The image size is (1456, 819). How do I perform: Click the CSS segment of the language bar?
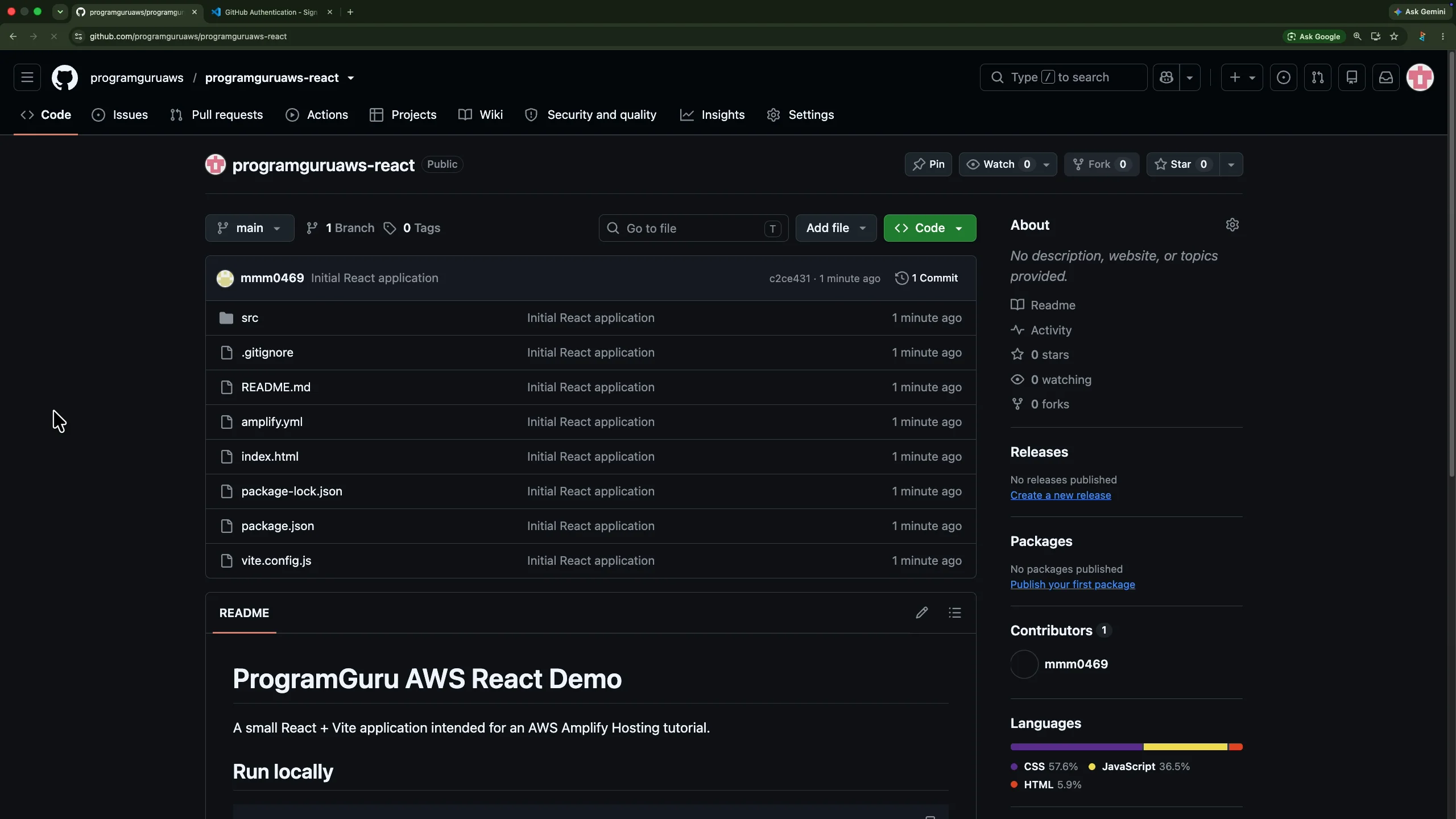click(1077, 747)
